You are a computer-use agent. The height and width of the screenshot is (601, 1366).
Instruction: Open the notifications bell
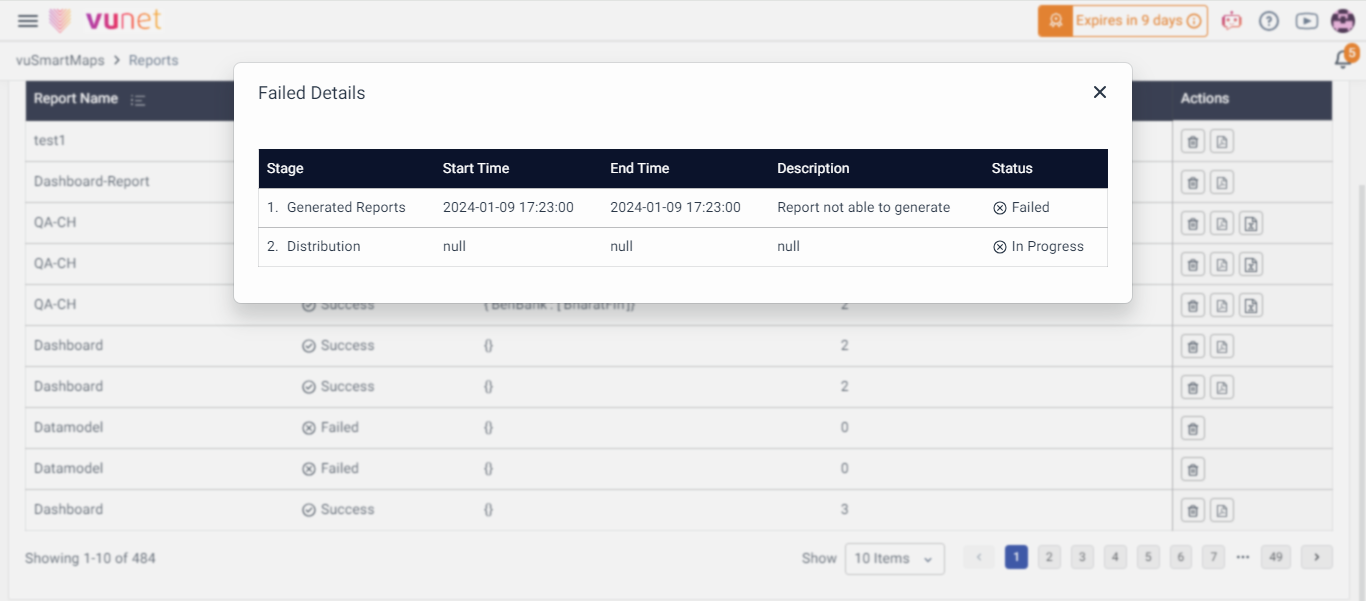point(1343,60)
